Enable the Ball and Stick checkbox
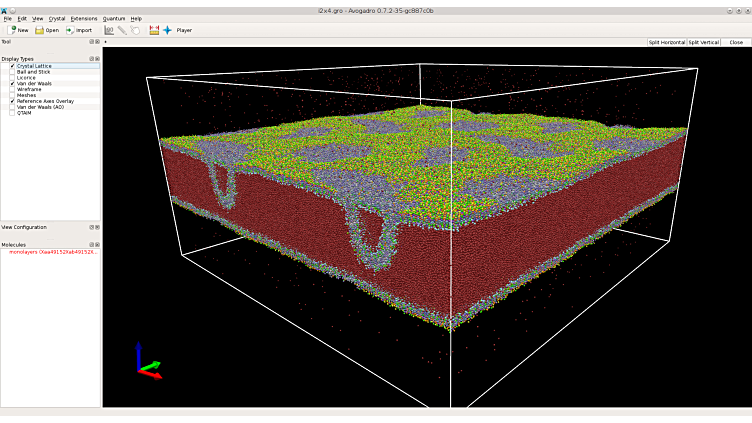Viewport: 752px width, 423px height. click(x=12, y=72)
